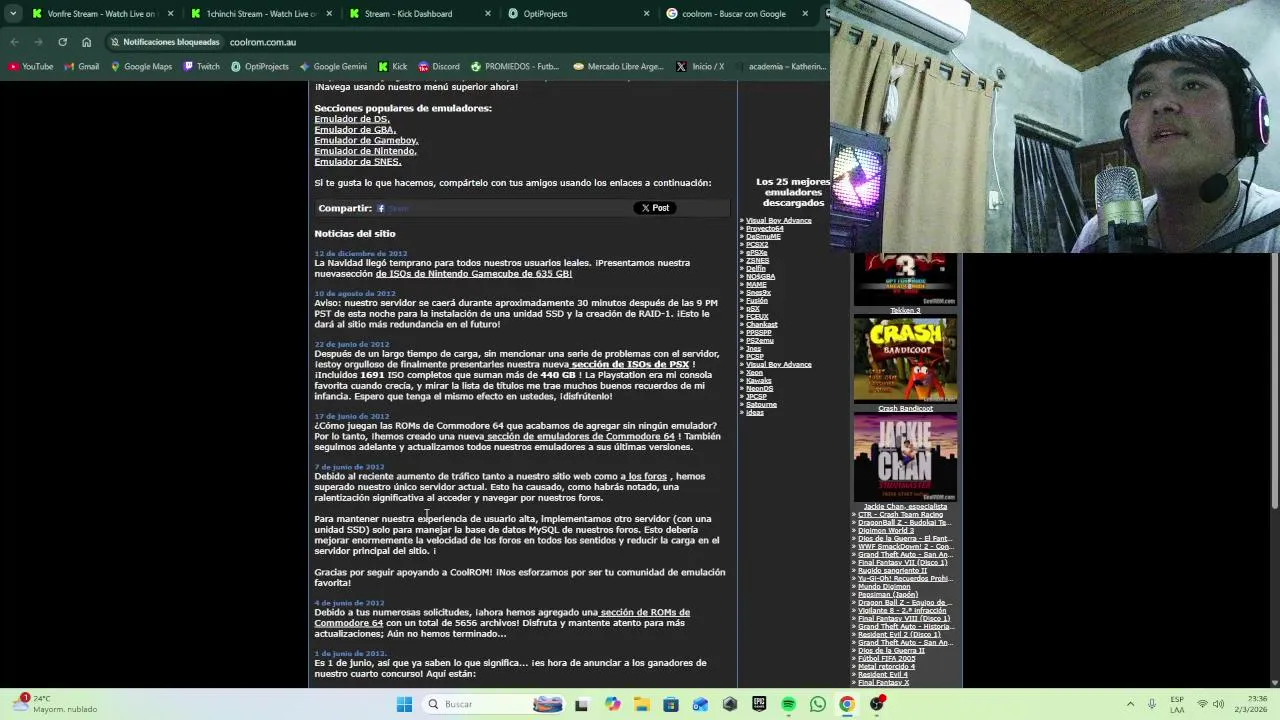Open File Explorer from the taskbar
Screen dimensions: 1280x720
click(x=641, y=704)
